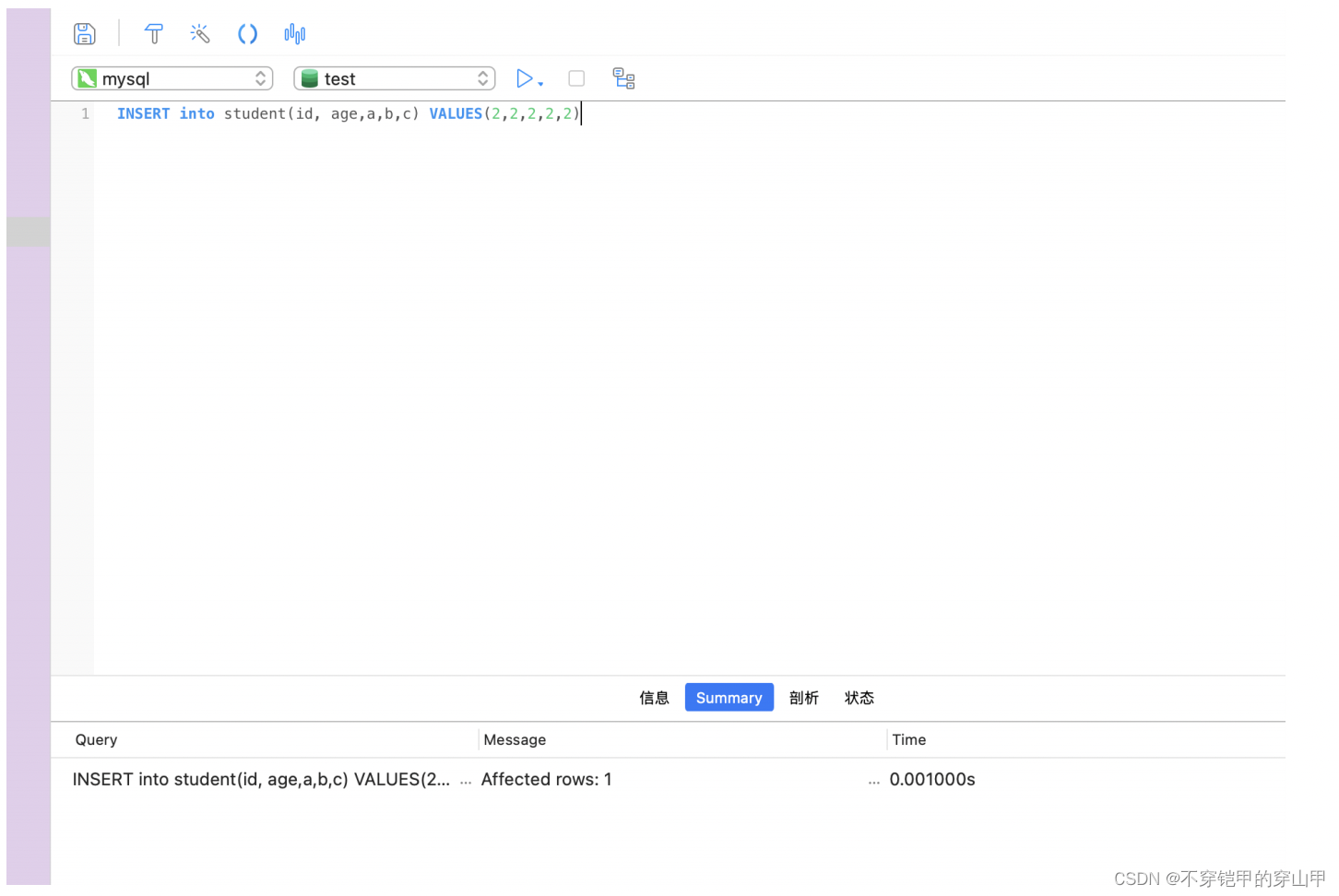The height and width of the screenshot is (896, 1339).
Task: Stop query execution square button
Action: 576,78
